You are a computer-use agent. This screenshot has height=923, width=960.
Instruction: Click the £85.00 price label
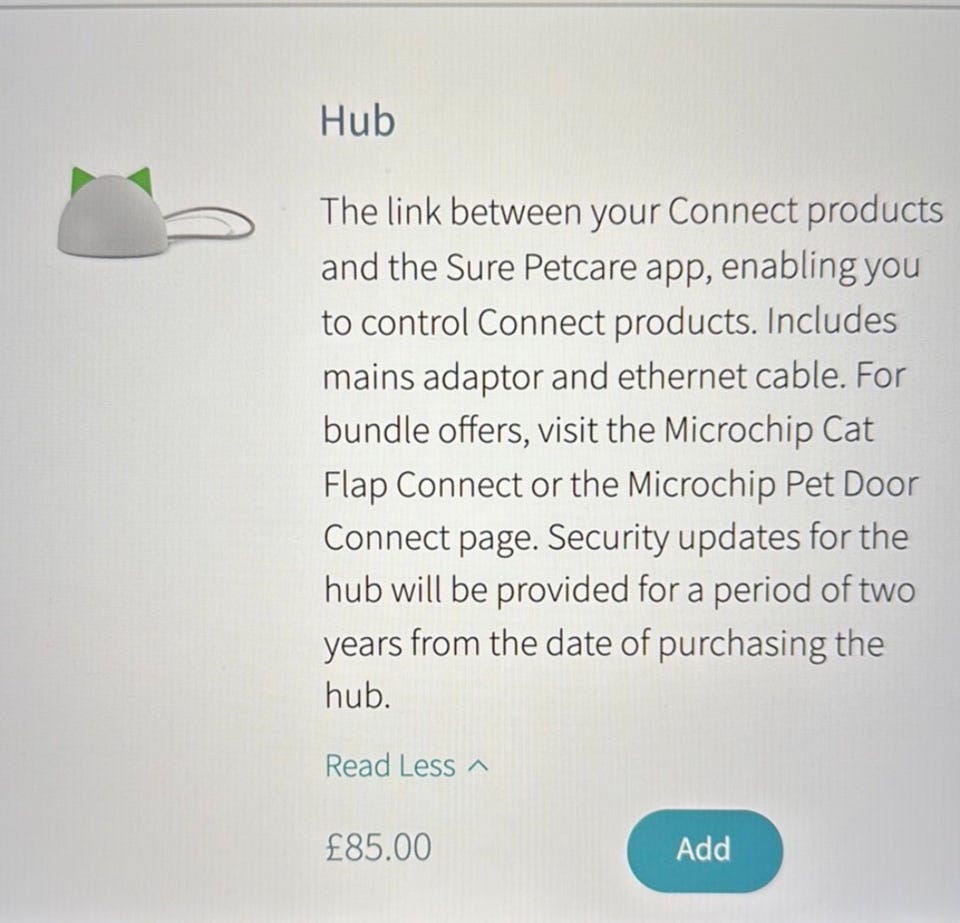tap(378, 848)
